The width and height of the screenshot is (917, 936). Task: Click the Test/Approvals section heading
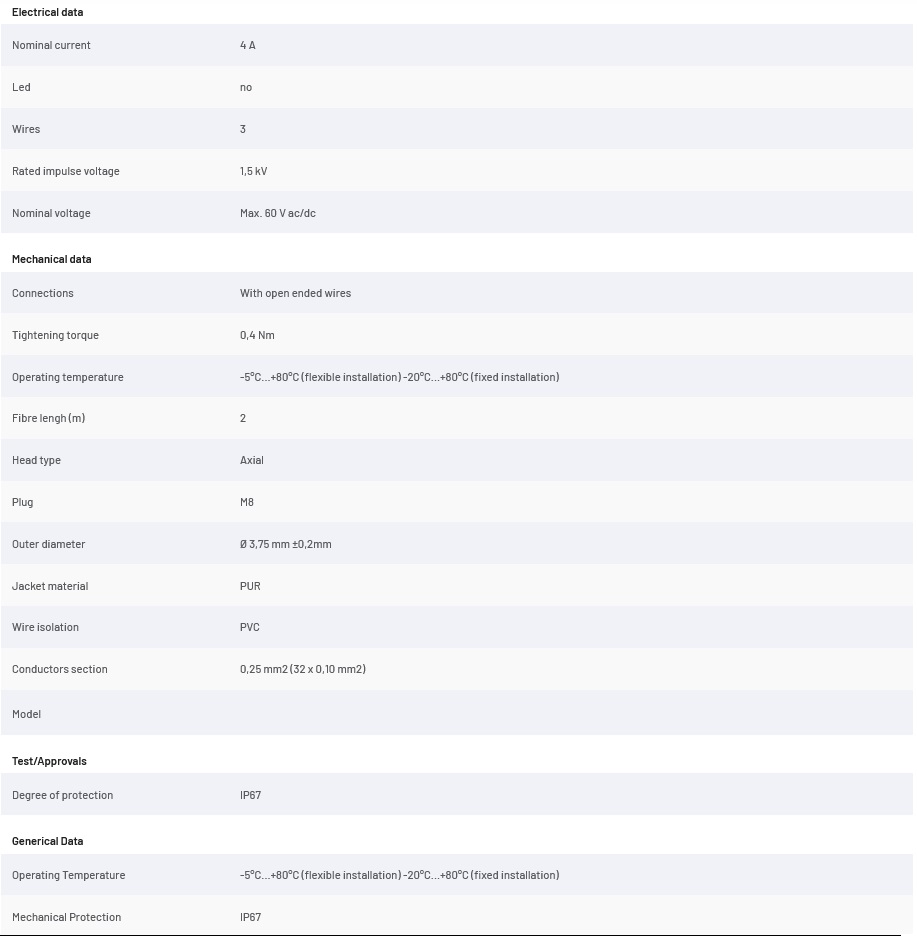point(49,761)
